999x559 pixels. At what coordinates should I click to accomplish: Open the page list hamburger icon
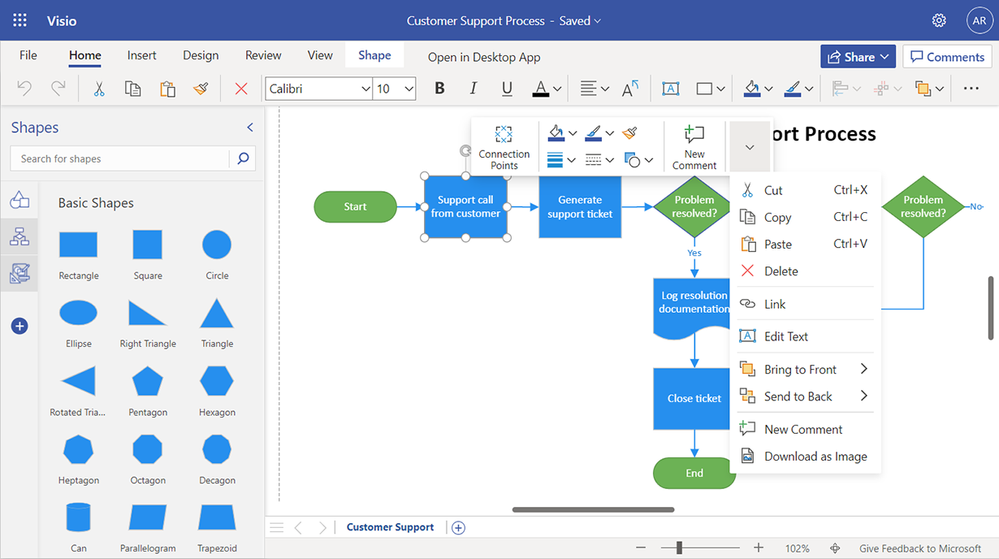click(x=277, y=527)
